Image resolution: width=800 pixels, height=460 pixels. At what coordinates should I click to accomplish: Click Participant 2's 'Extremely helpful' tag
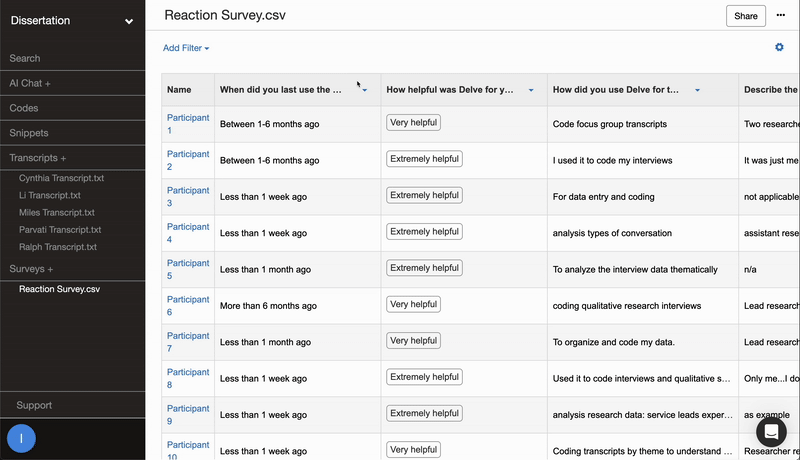click(424, 159)
